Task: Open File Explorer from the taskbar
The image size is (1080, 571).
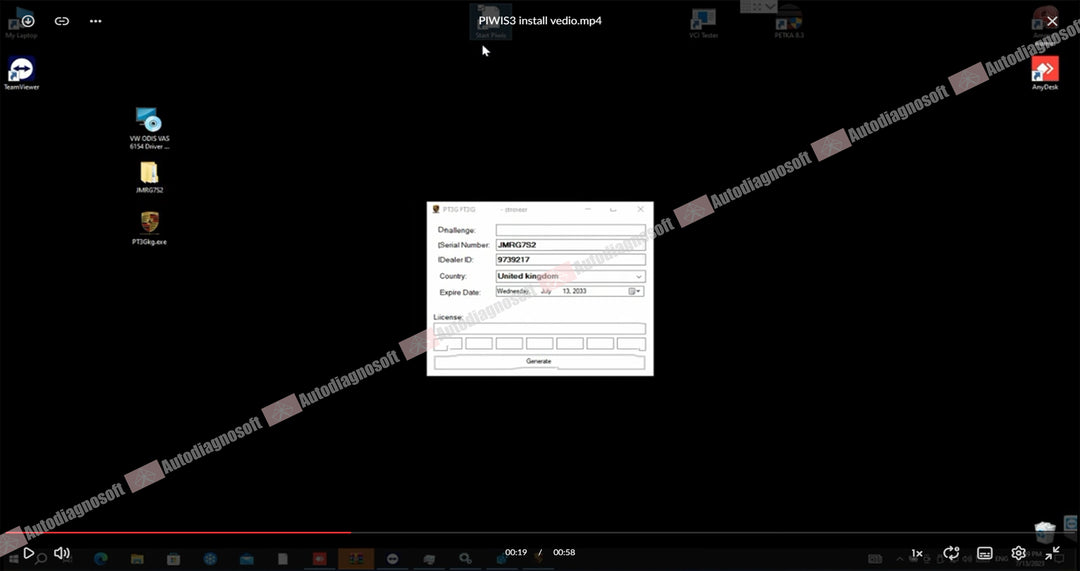Action: click(x=137, y=559)
